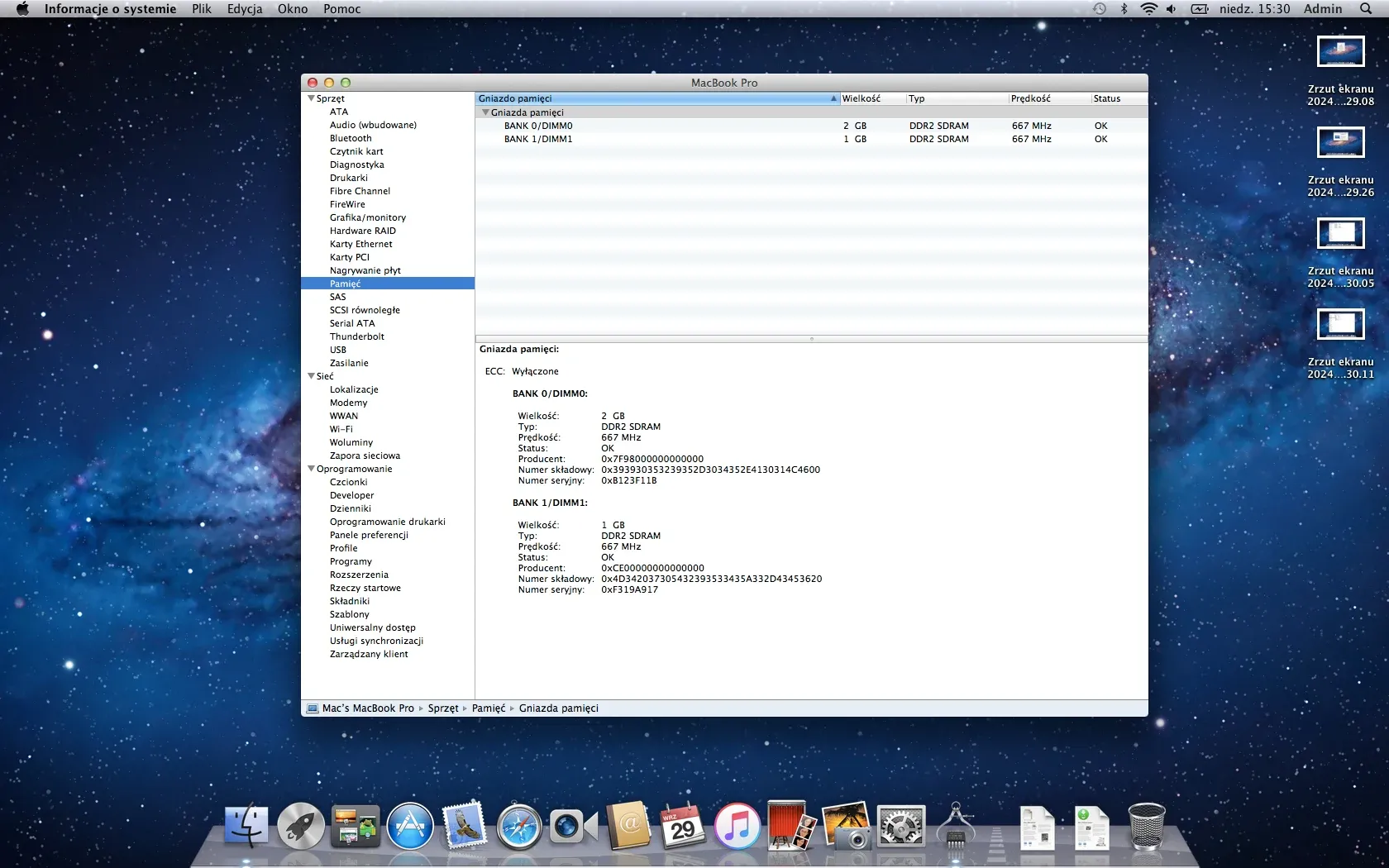
Task: Open Mission Control in the dock
Action: [356, 826]
